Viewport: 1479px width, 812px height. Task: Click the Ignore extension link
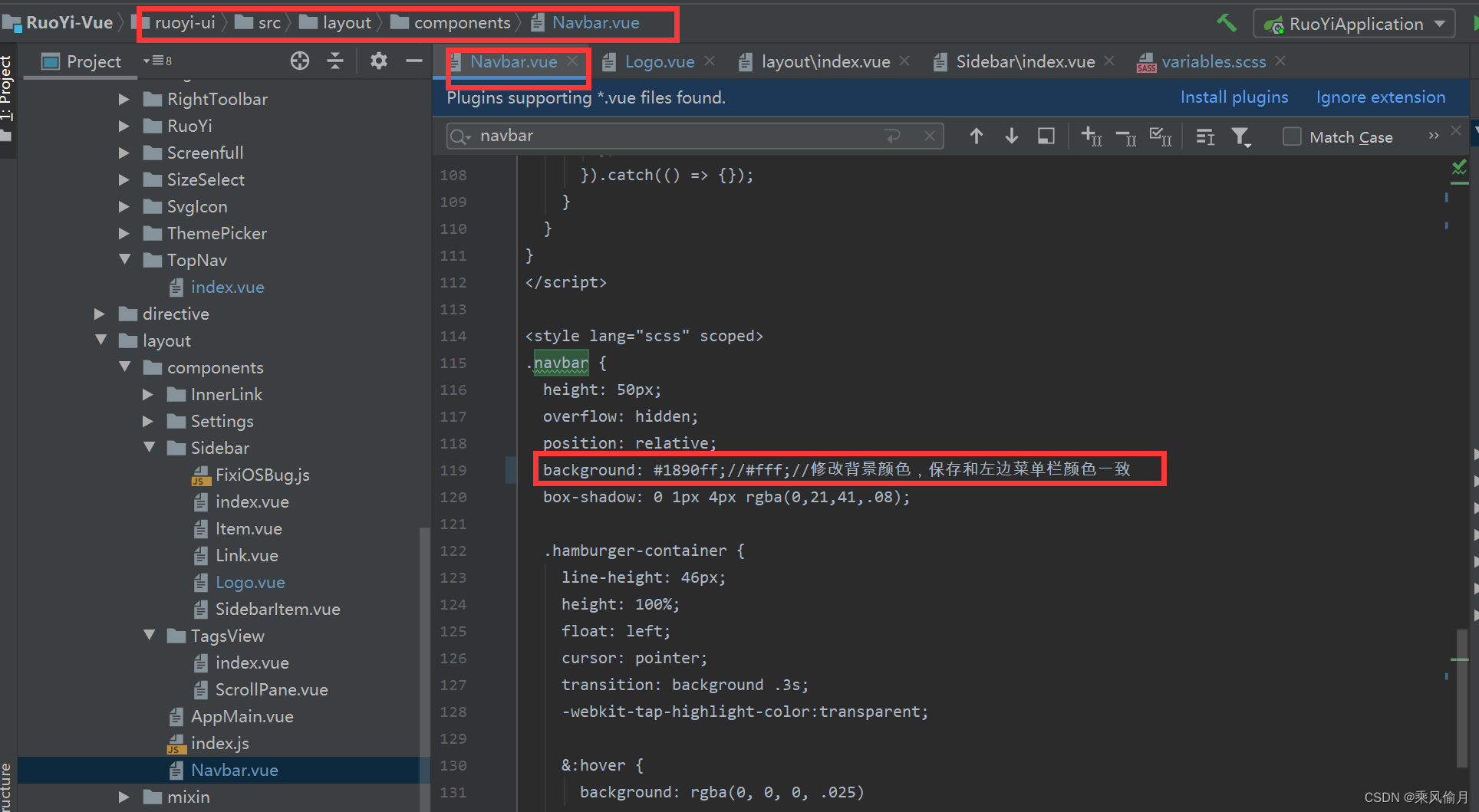click(x=1380, y=97)
